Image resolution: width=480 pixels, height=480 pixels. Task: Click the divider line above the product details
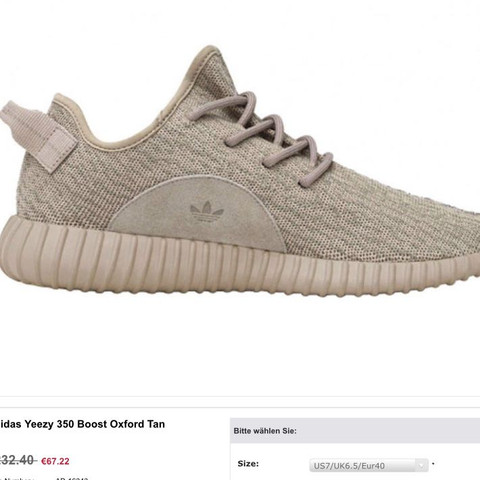coord(240,407)
